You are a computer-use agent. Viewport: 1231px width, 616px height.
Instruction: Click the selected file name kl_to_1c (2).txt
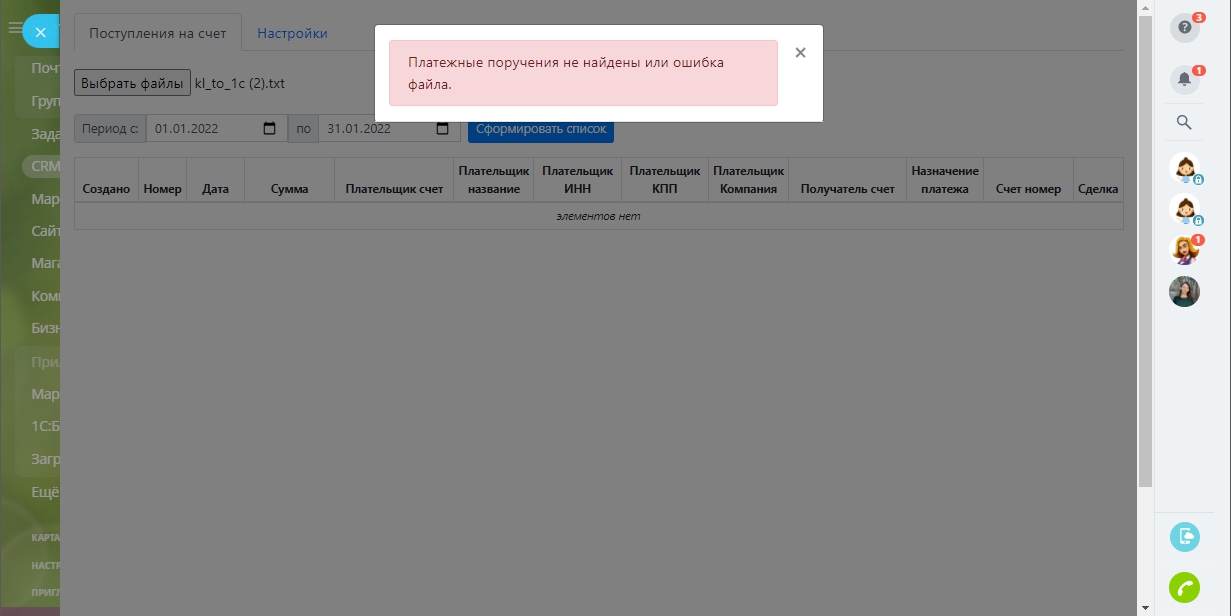240,83
